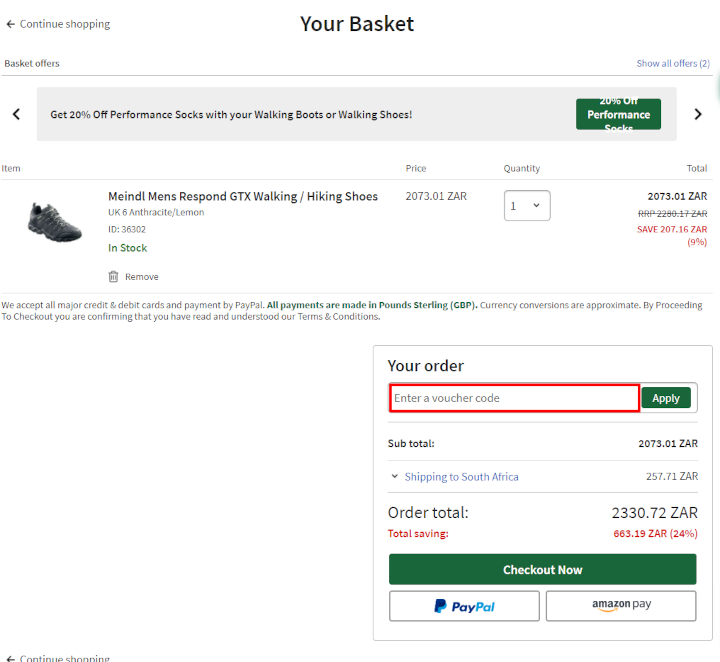Show all basket offers (2)

pos(673,63)
